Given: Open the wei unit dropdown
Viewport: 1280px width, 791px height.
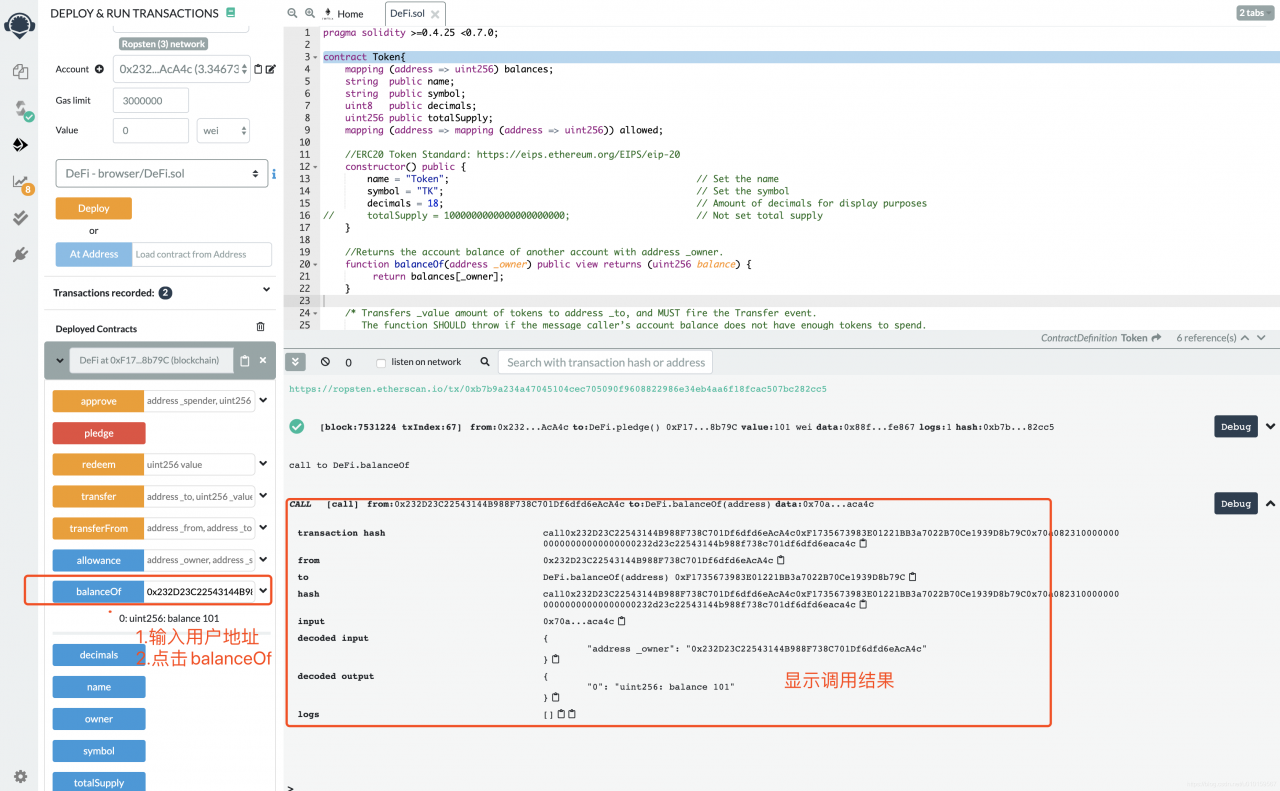Looking at the screenshot, I should (224, 130).
